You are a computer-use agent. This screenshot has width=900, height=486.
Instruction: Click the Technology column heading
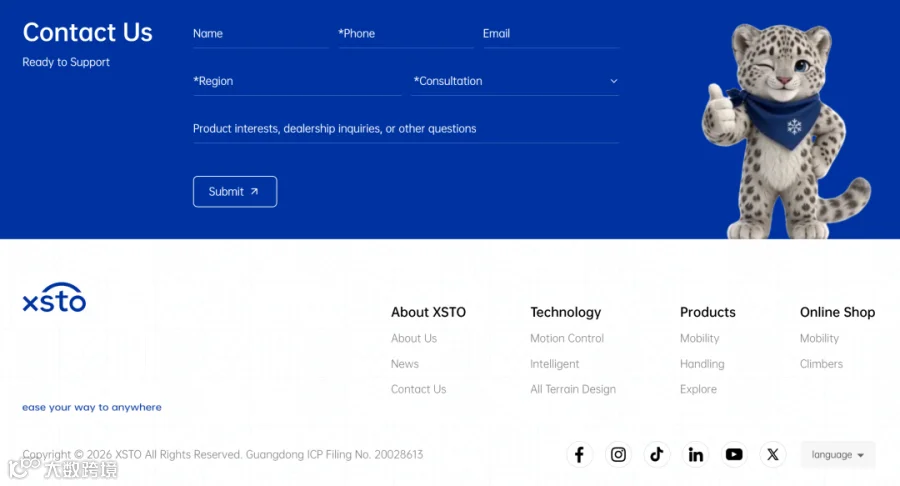[565, 312]
